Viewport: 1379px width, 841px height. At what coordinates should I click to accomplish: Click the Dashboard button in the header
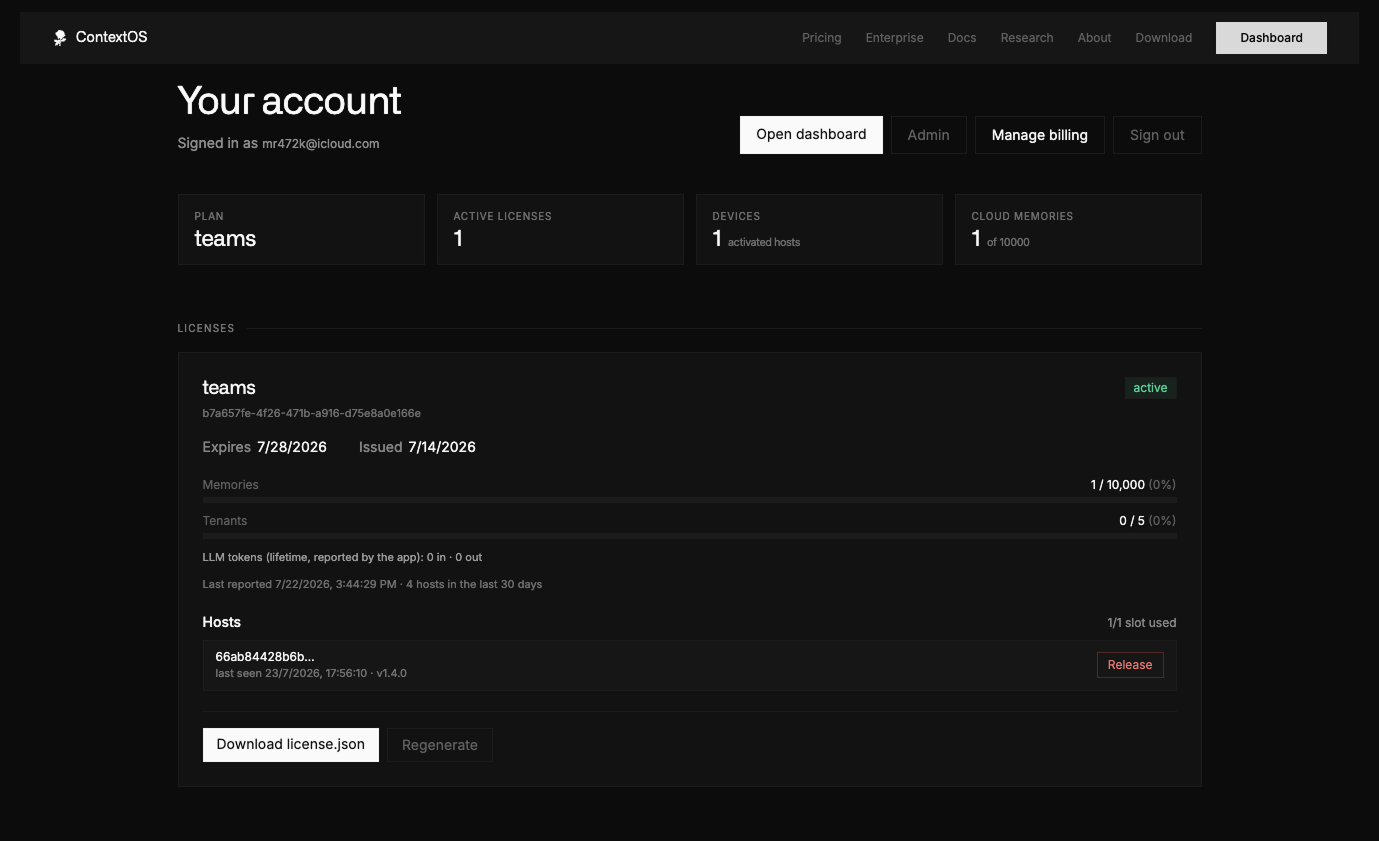(1271, 38)
